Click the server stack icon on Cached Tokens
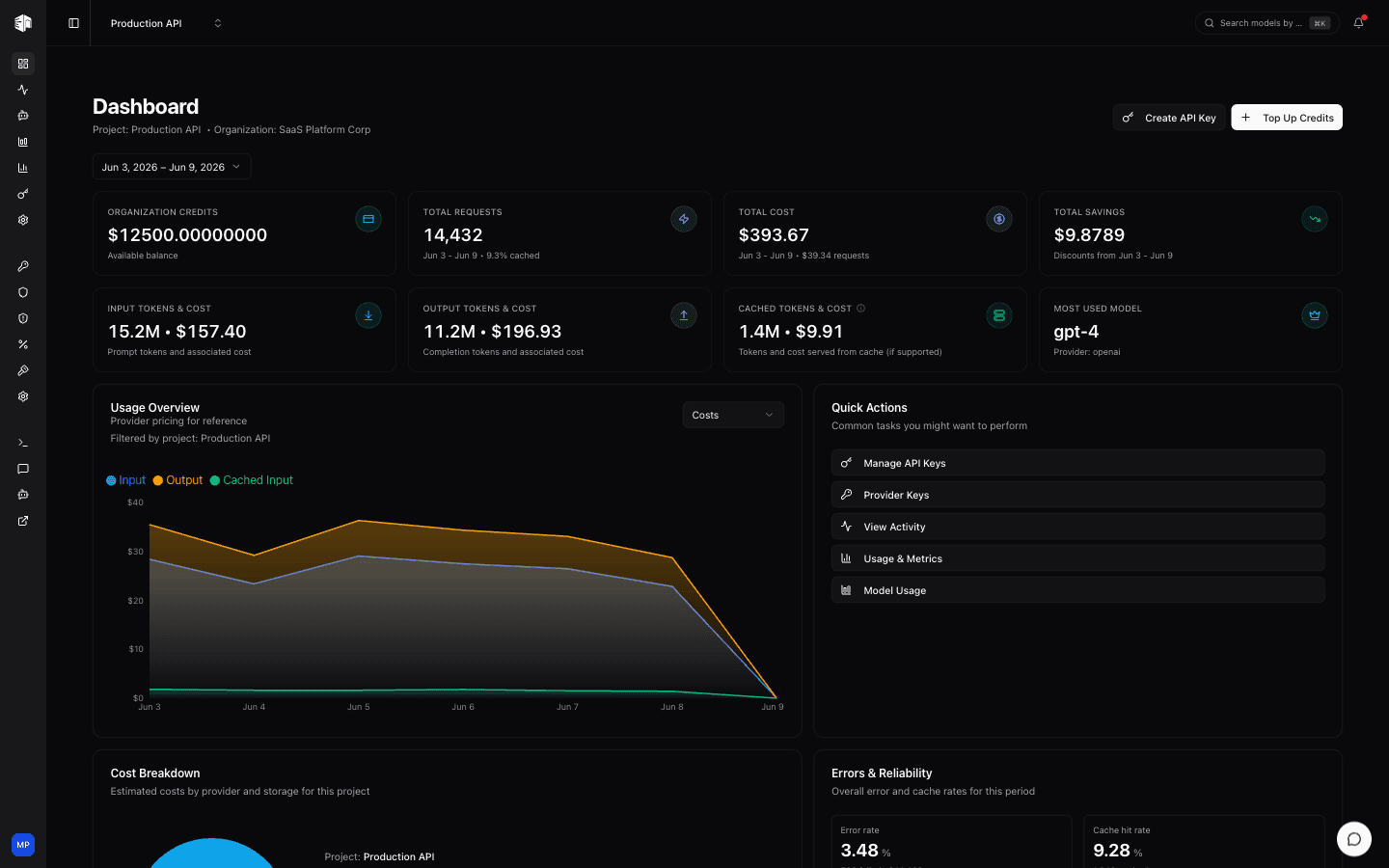The height and width of the screenshot is (868, 1389). click(999, 315)
